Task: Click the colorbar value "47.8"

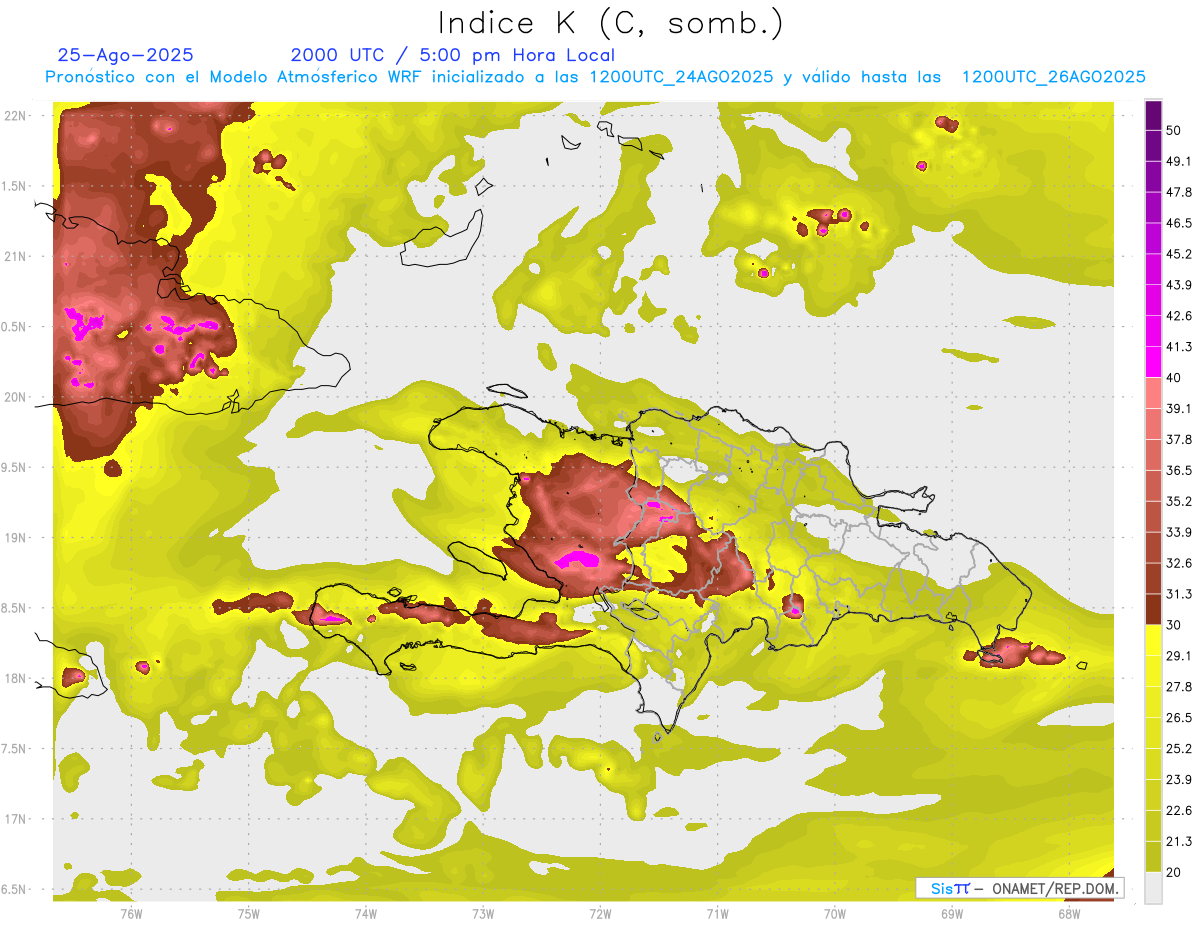Action: pyautogui.click(x=1179, y=192)
